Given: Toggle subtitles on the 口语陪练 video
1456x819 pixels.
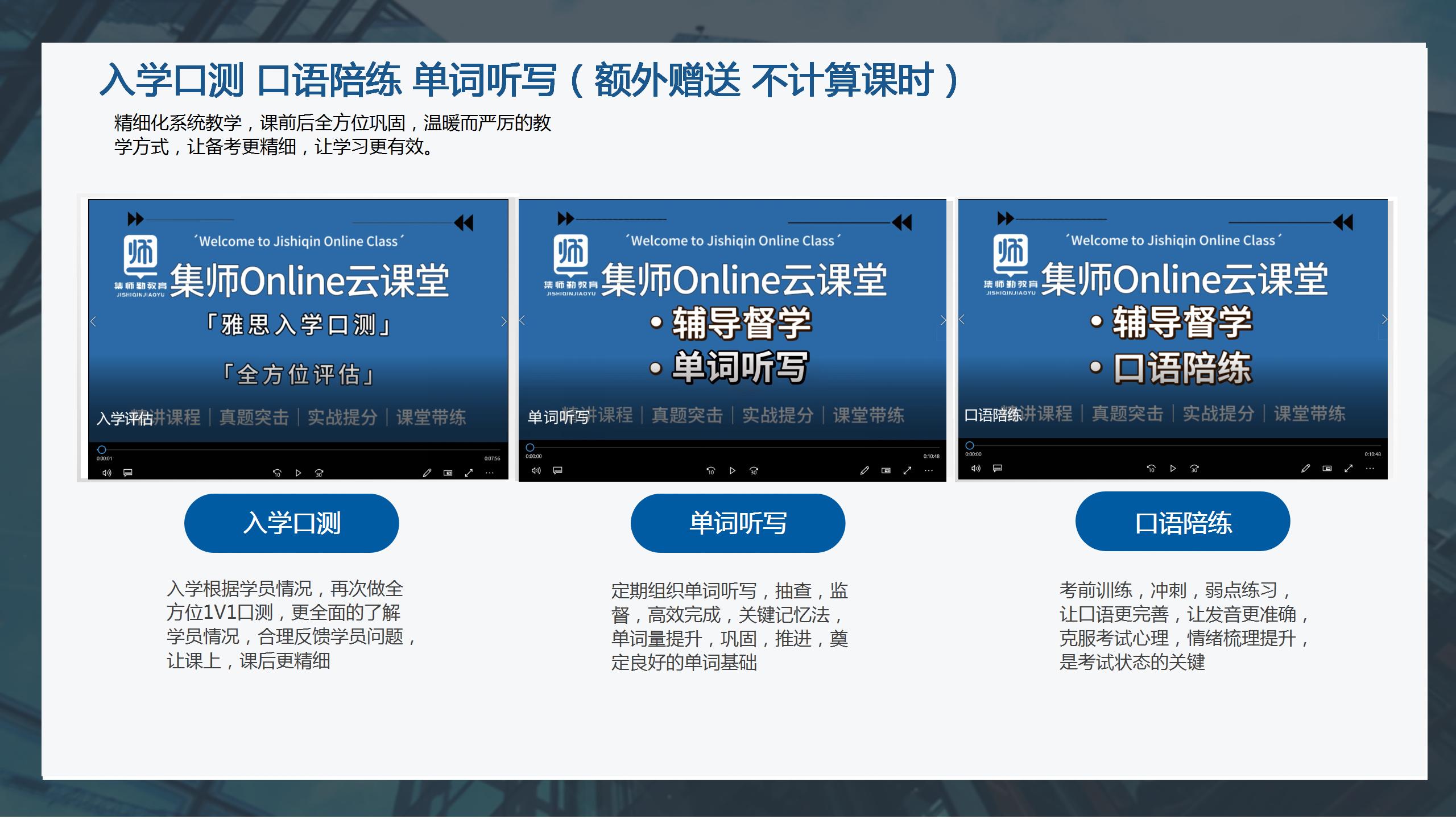Looking at the screenshot, I should coord(998,469).
